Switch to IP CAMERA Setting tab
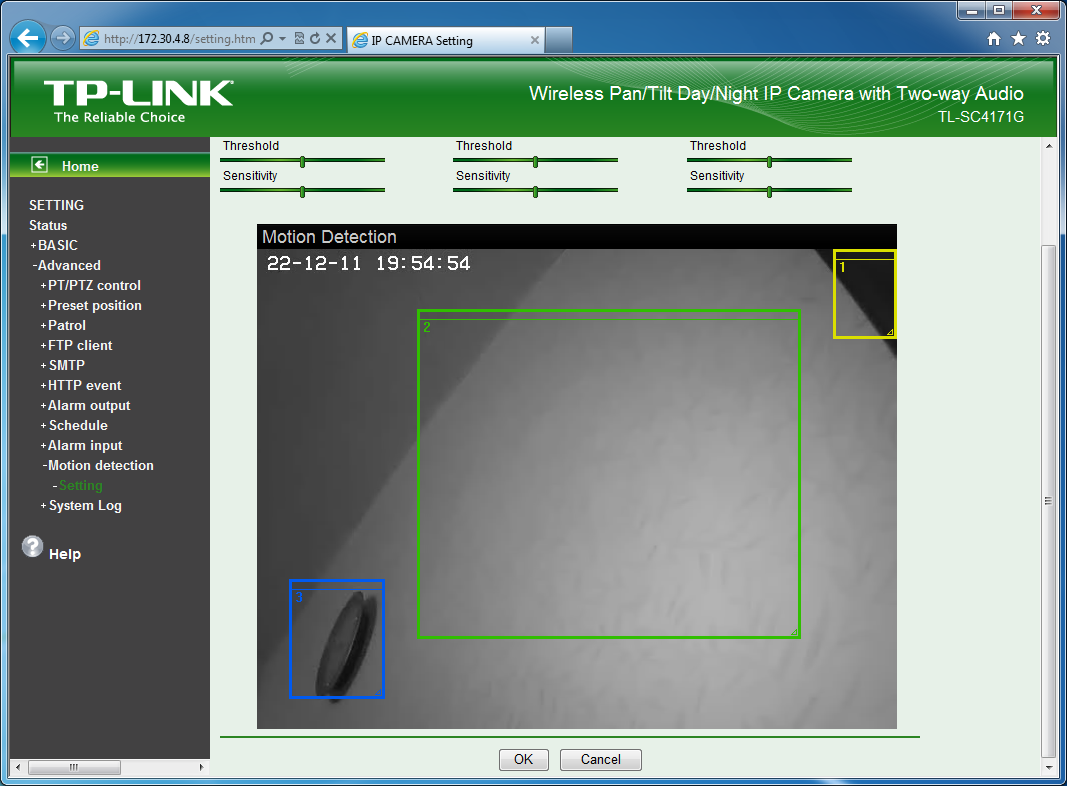 click(446, 40)
